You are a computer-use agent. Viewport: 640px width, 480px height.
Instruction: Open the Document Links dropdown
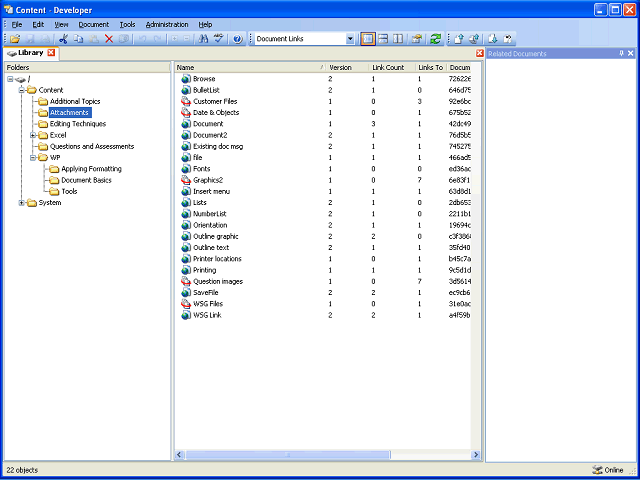click(350, 39)
